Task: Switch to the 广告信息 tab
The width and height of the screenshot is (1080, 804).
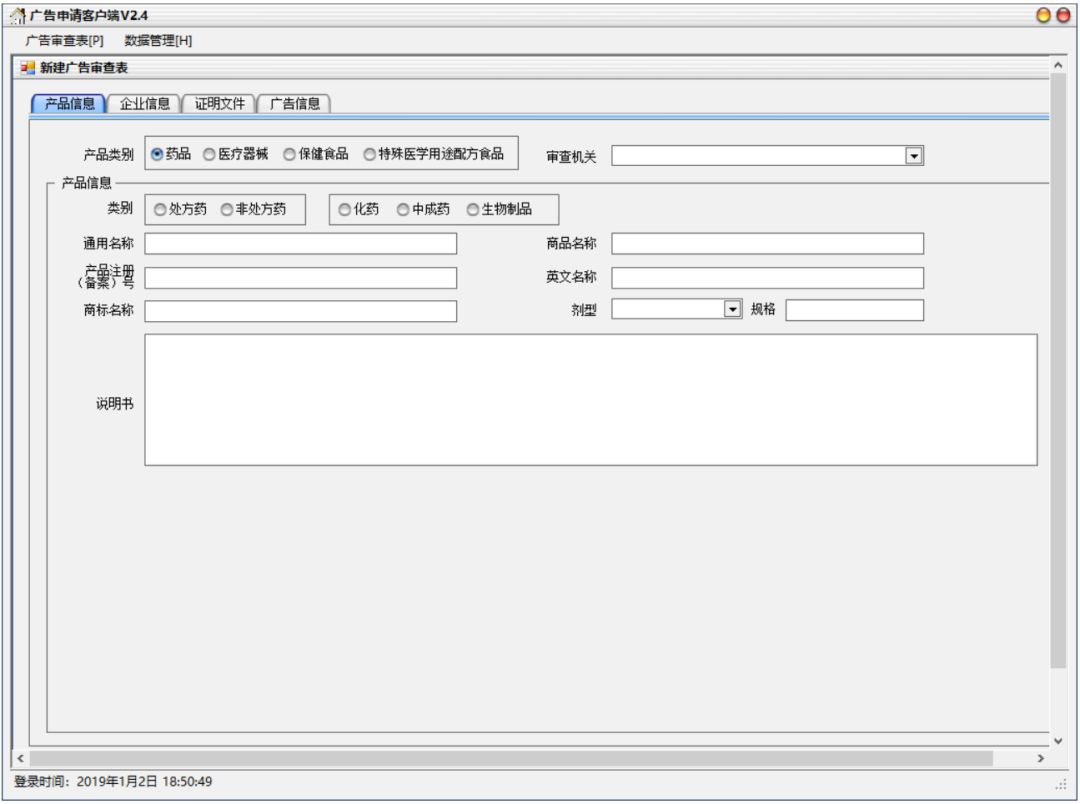Action: pyautogui.click(x=295, y=103)
